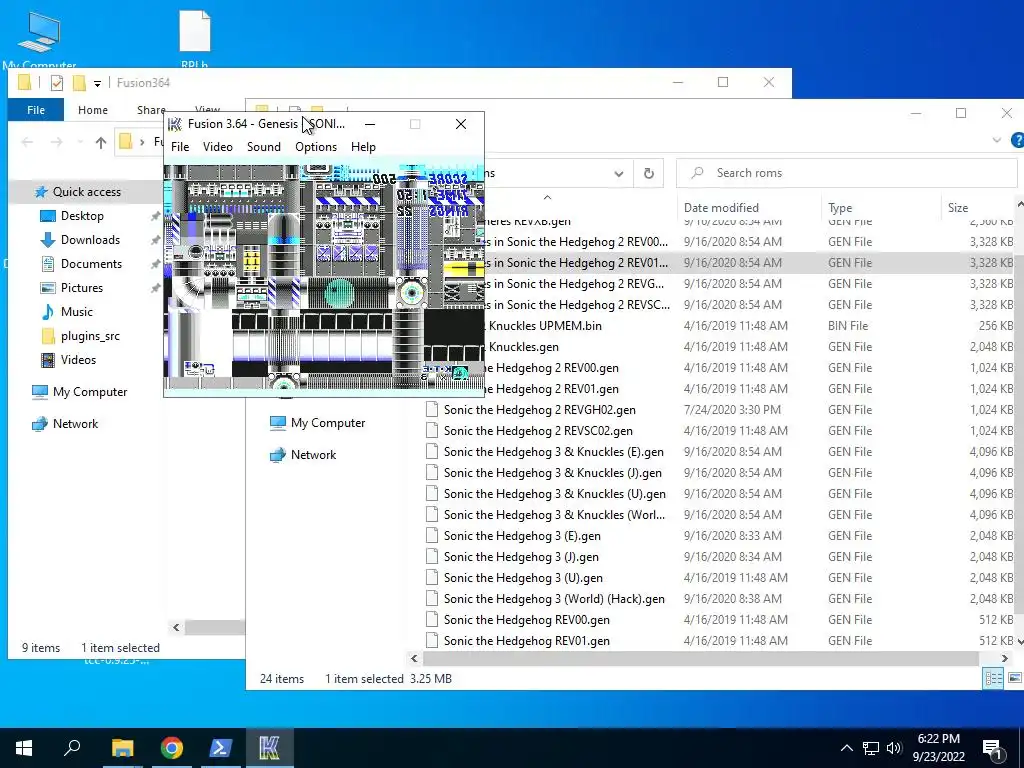Viewport: 1024px width, 768px height.
Task: Open the Videos folder in navigation pane
Action: [x=78, y=360]
